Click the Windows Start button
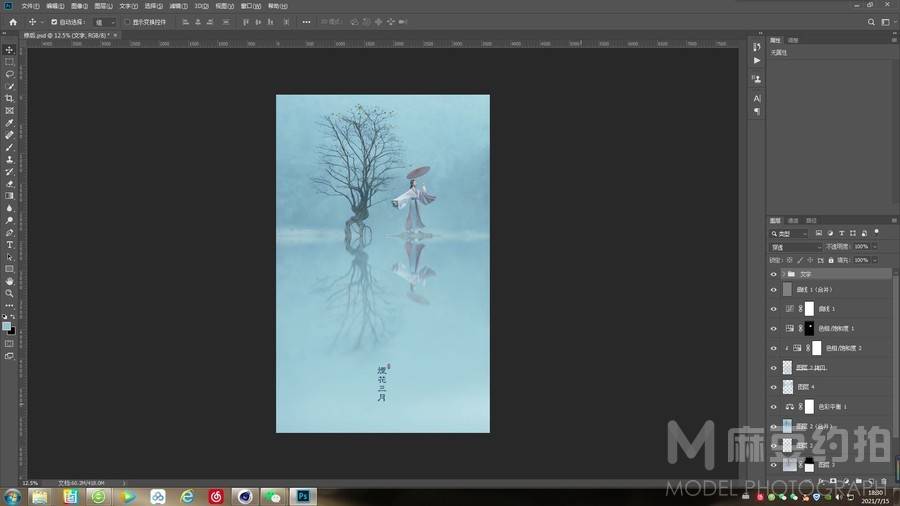 coord(11,497)
